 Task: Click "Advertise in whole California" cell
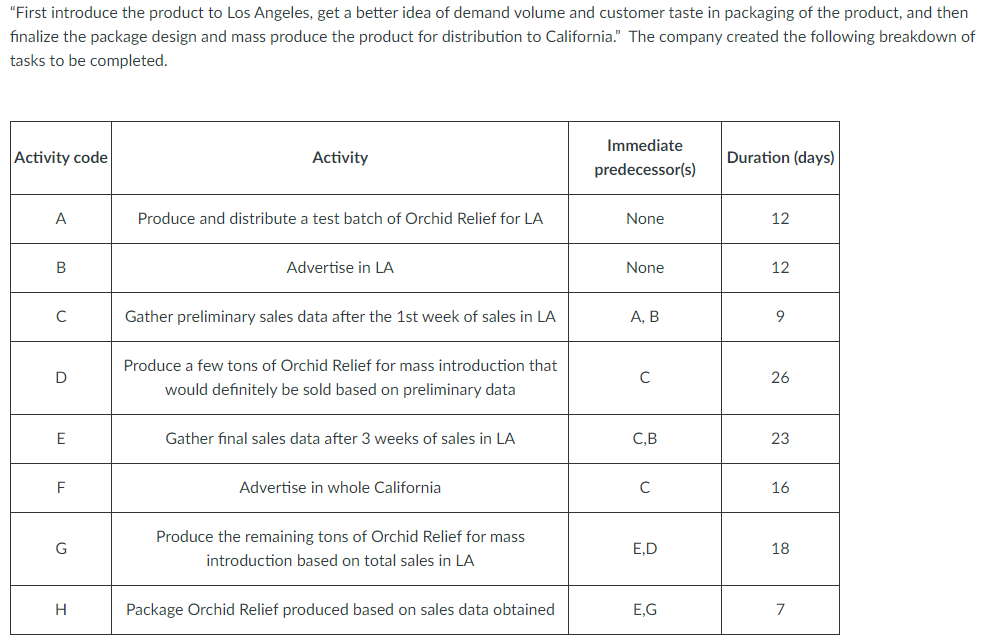340,488
